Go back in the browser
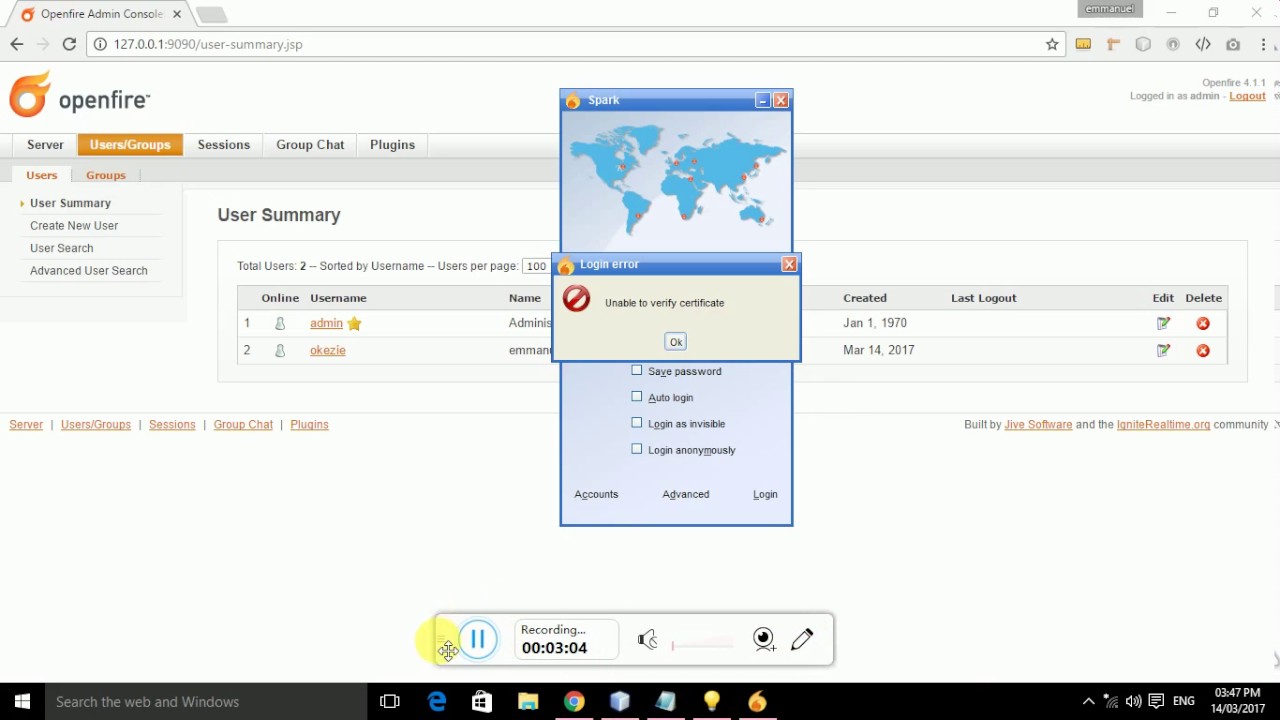Image resolution: width=1280 pixels, height=720 pixels. (x=17, y=44)
